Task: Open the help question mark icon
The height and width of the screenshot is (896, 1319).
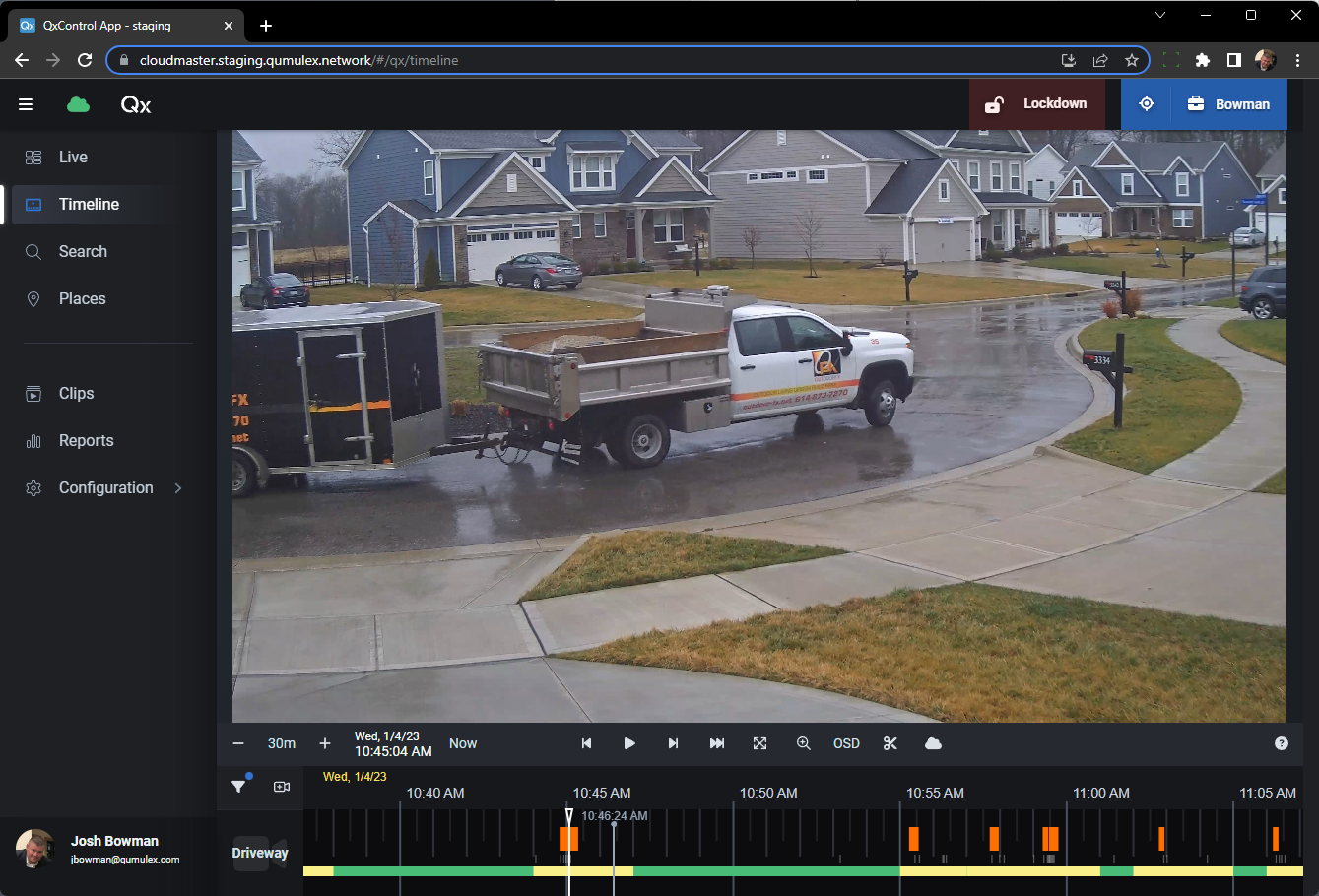Action: click(x=1281, y=743)
